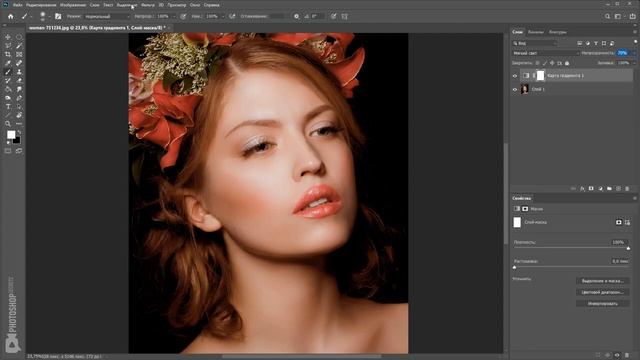Select the Zoom tool
The image size is (640, 360).
pyautogui.click(x=8, y=124)
